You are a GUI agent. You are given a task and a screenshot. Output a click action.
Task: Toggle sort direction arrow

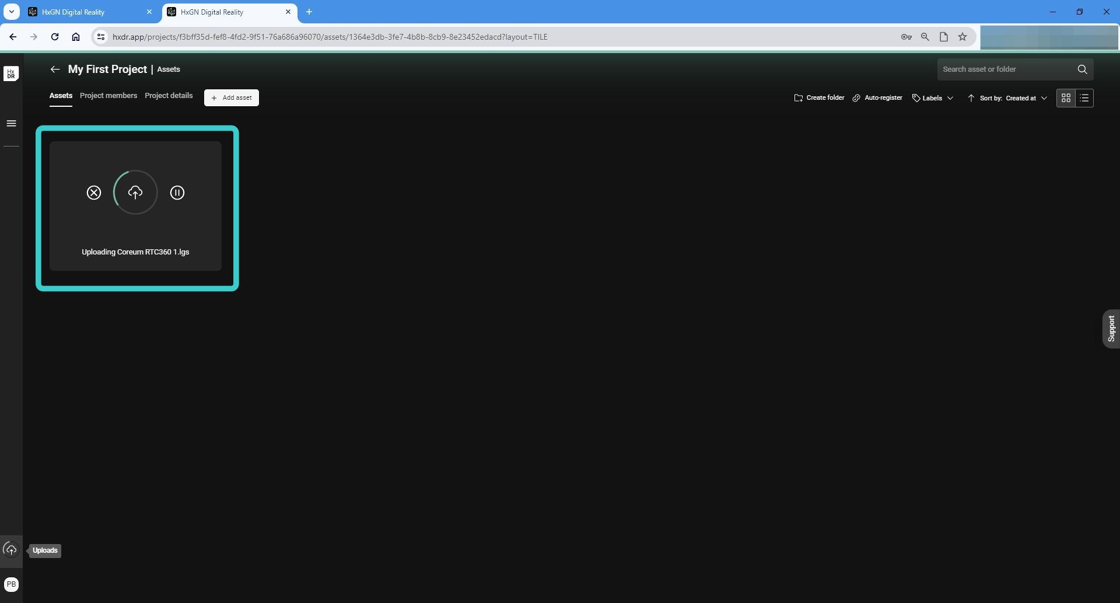pos(970,98)
